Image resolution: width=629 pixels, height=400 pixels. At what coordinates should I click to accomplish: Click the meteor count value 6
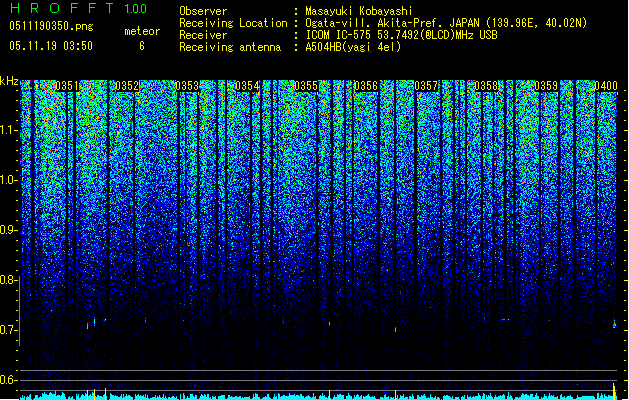(142, 46)
